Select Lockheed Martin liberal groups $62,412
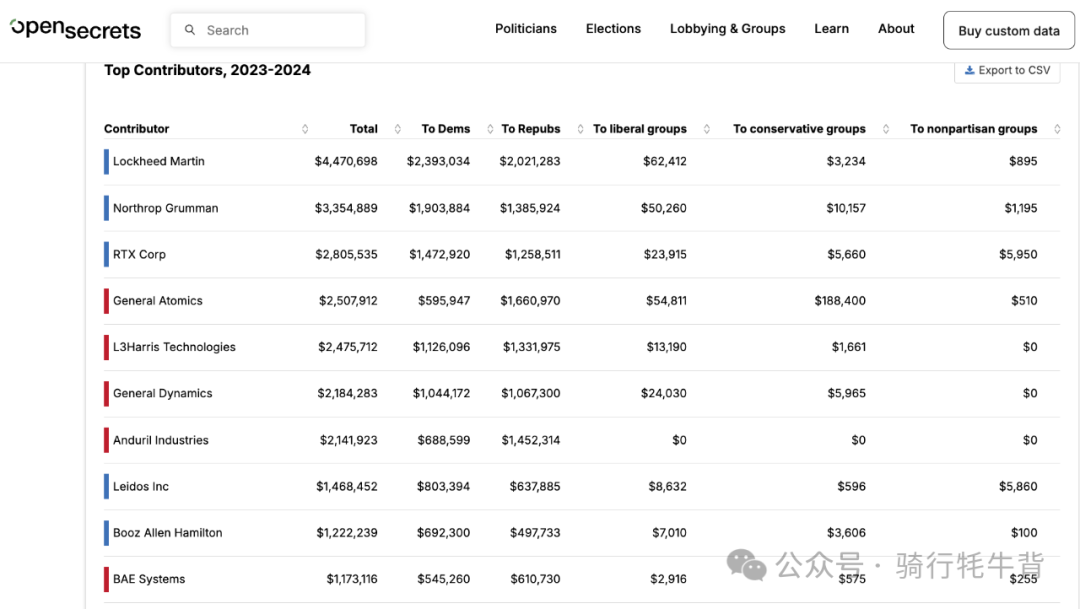The height and width of the screenshot is (609, 1080). click(665, 161)
